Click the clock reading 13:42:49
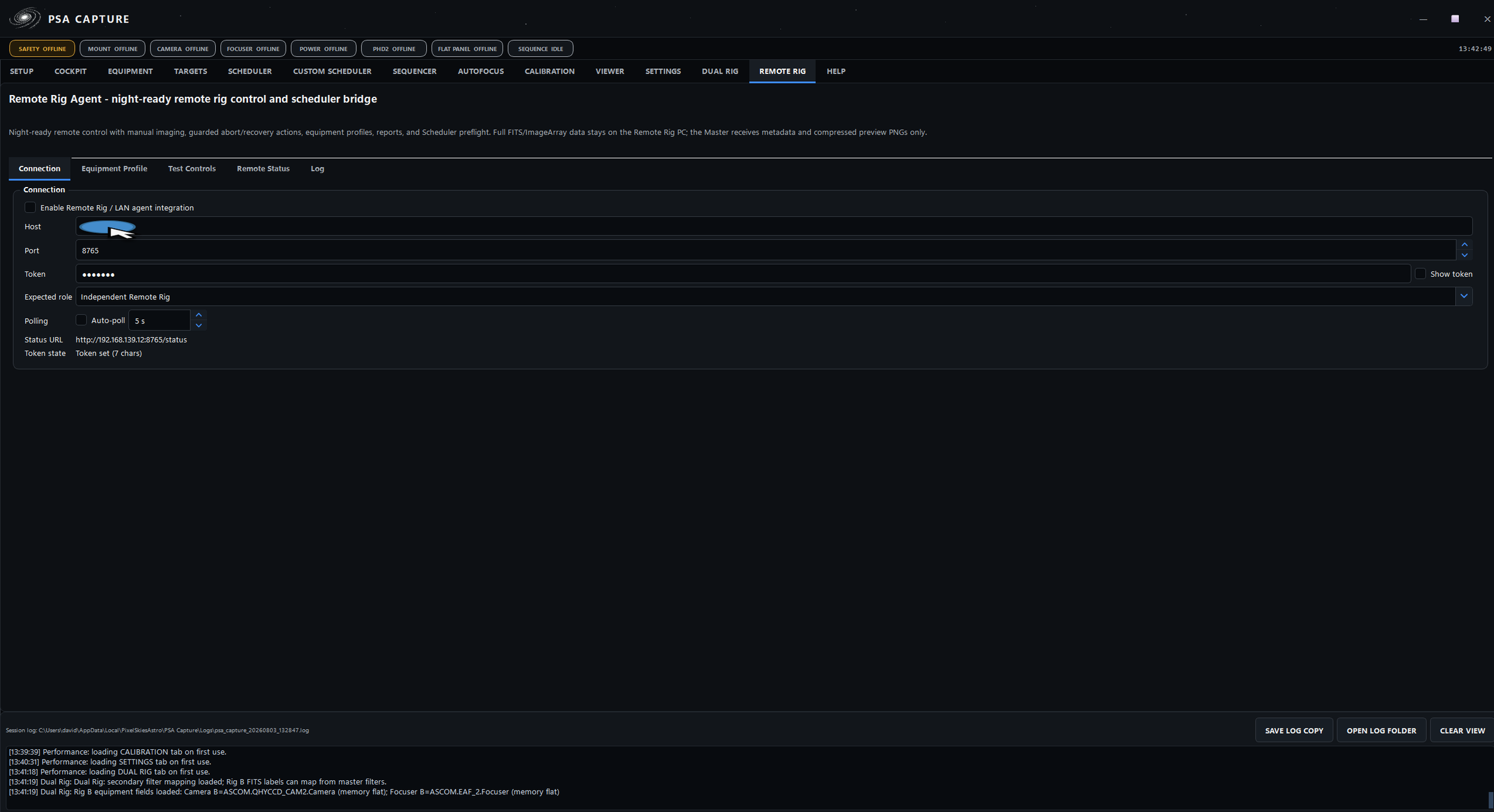The width and height of the screenshot is (1494, 812). [1474, 49]
